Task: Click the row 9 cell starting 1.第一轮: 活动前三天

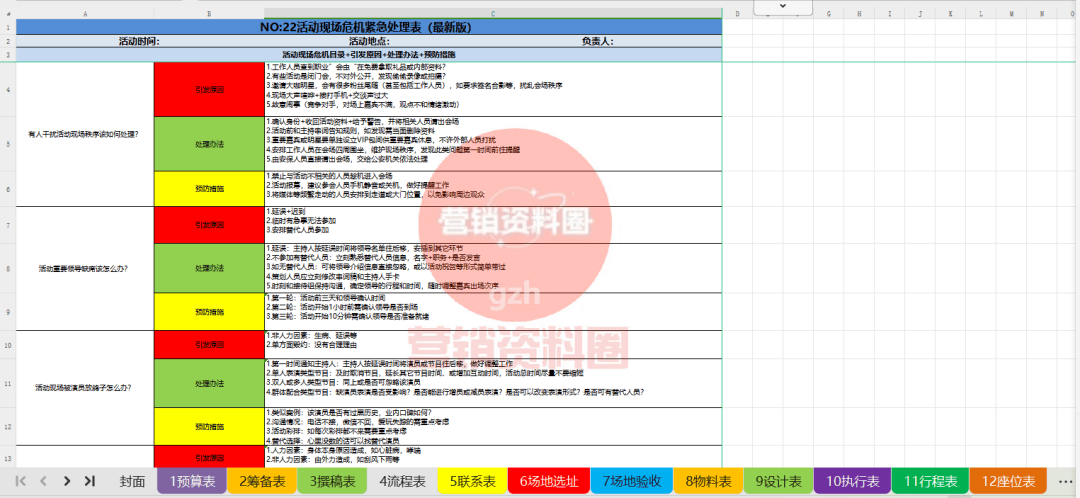Action: [x=493, y=311]
